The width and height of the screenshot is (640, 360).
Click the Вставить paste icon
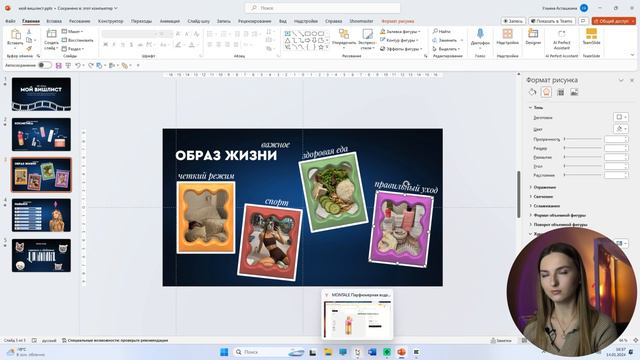click(x=16, y=34)
